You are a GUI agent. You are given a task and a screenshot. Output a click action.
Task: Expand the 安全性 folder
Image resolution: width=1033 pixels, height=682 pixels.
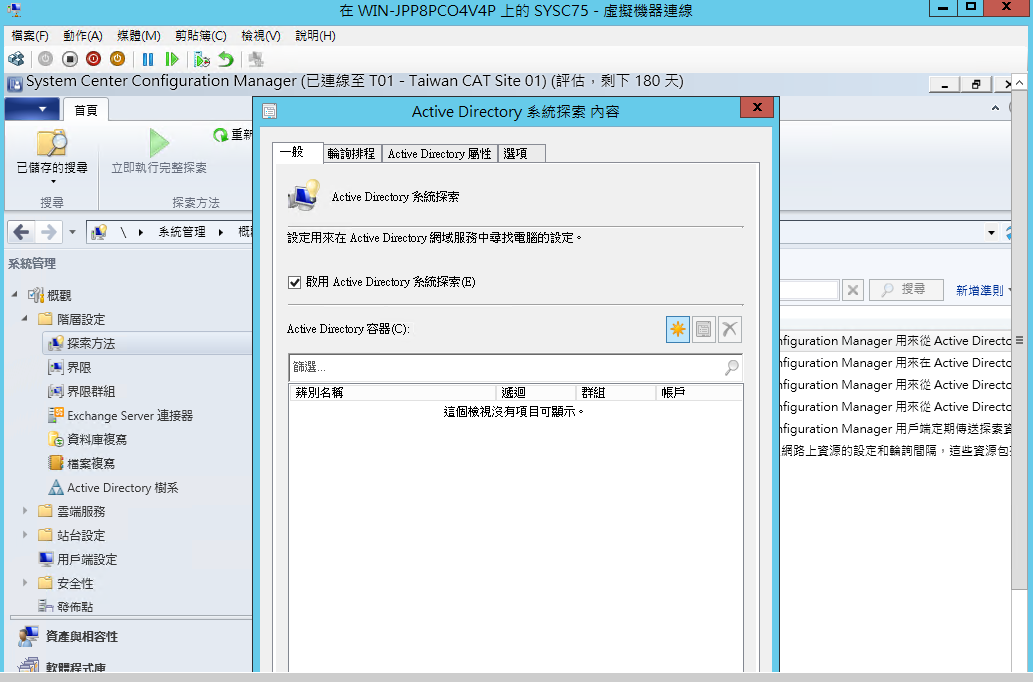coord(25,583)
